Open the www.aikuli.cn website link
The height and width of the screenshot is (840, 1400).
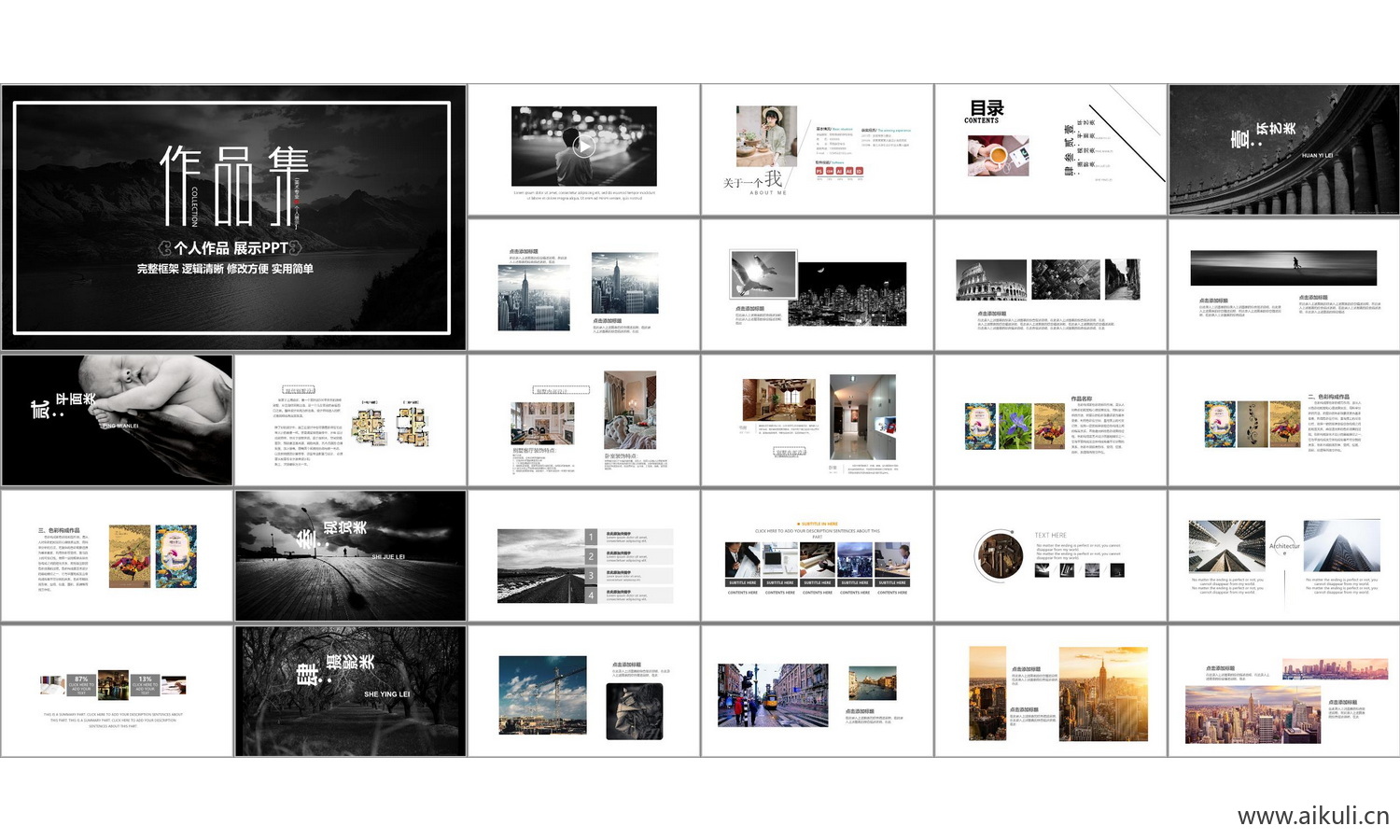click(x=1312, y=816)
